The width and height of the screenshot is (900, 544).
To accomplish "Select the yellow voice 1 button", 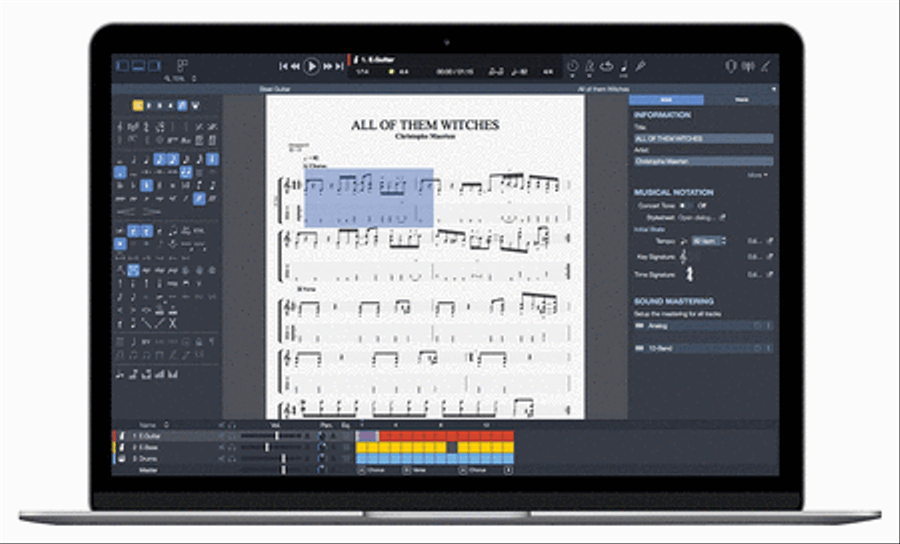I will [x=138, y=105].
